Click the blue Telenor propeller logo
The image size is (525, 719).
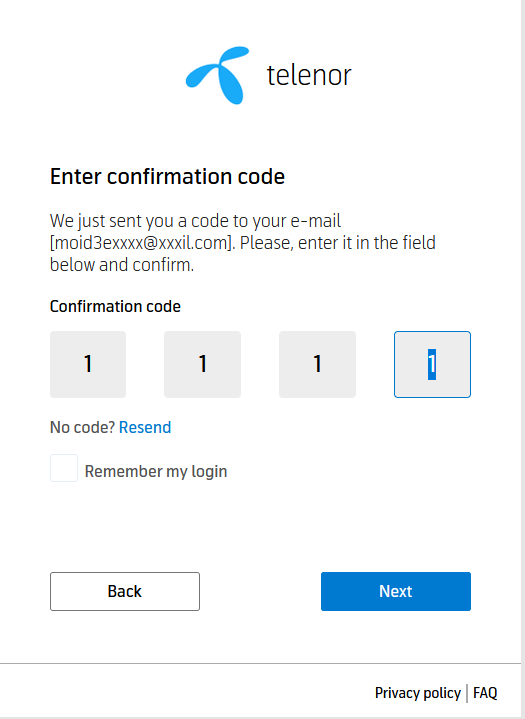click(217, 75)
